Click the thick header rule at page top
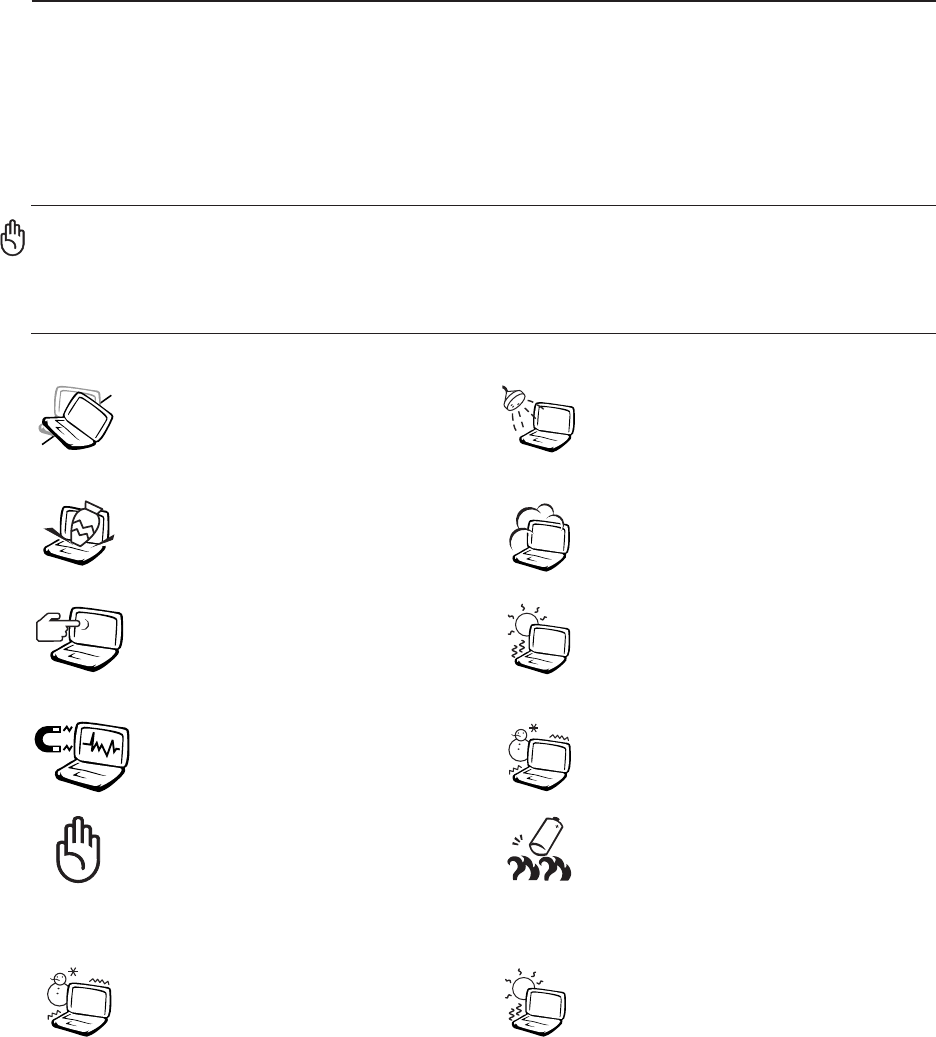The image size is (936, 1037). click(483, 1)
